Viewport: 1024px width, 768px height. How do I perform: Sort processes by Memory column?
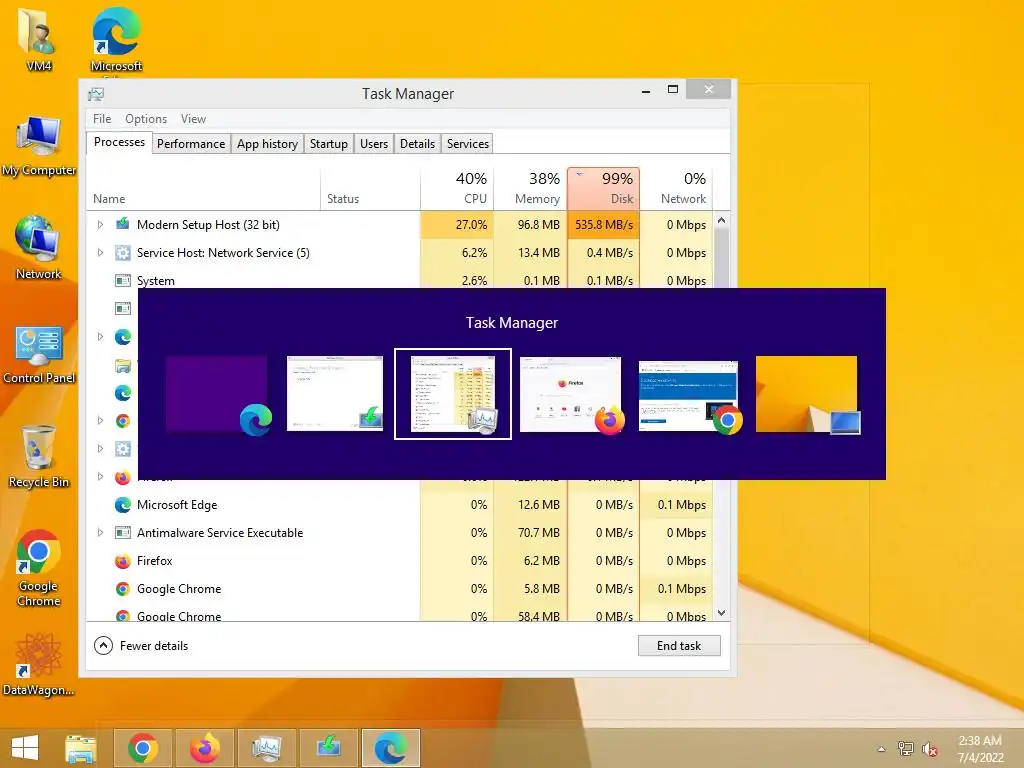[530, 189]
